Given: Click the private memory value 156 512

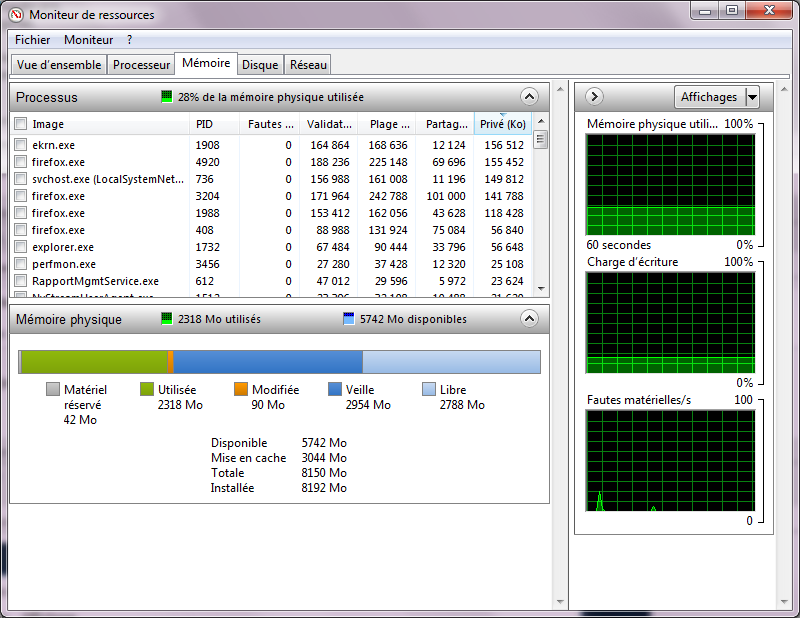Looking at the screenshot, I should click(x=504, y=145).
